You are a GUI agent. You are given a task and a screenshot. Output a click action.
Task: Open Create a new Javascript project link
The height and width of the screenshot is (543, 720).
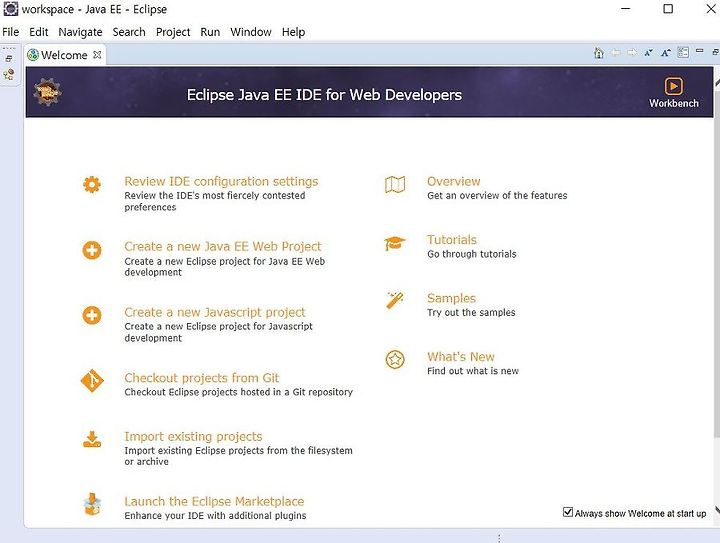[215, 312]
